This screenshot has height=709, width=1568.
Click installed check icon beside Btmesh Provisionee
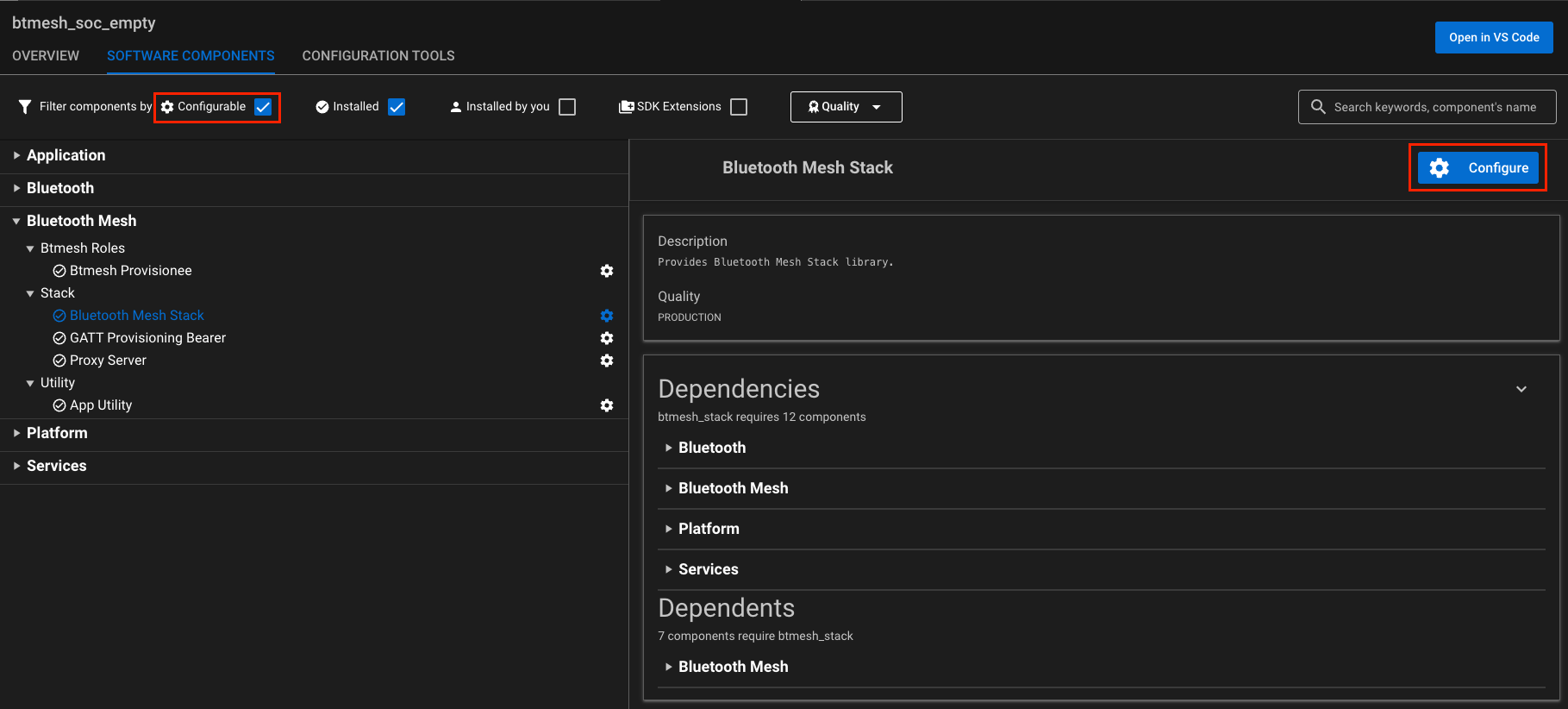click(59, 271)
